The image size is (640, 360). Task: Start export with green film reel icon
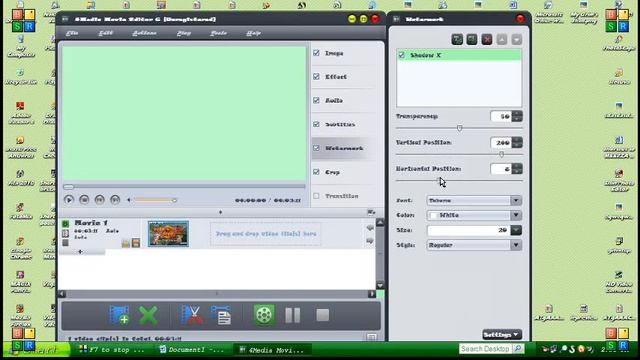[x=264, y=315]
